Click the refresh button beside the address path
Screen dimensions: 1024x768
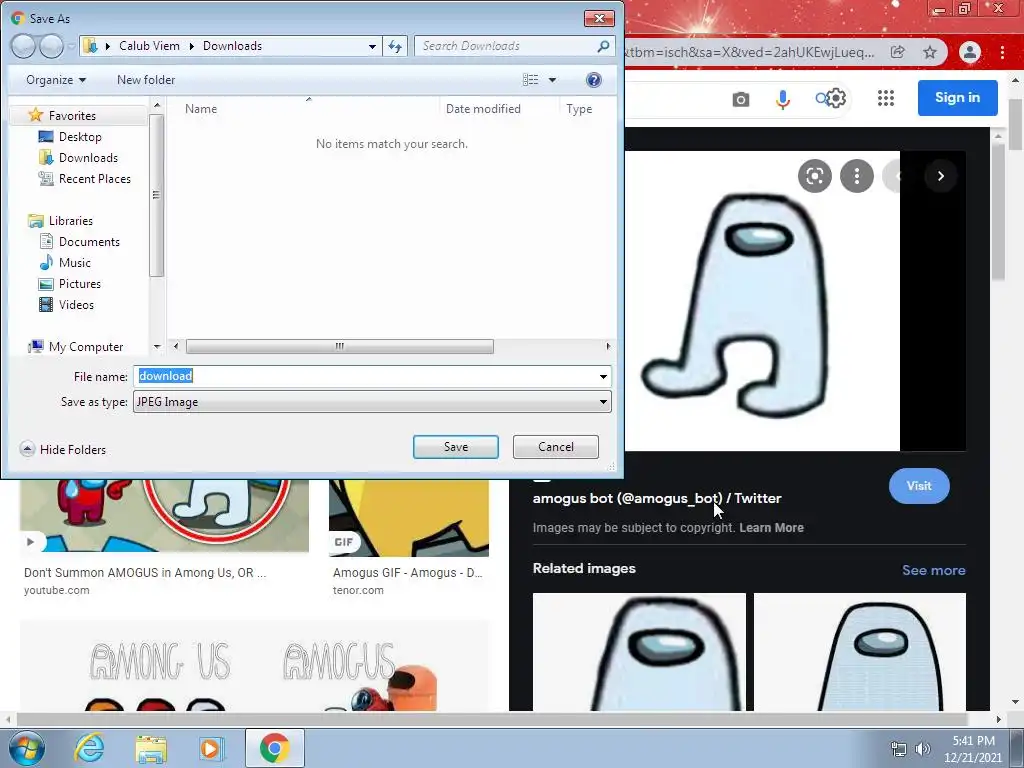click(x=395, y=46)
